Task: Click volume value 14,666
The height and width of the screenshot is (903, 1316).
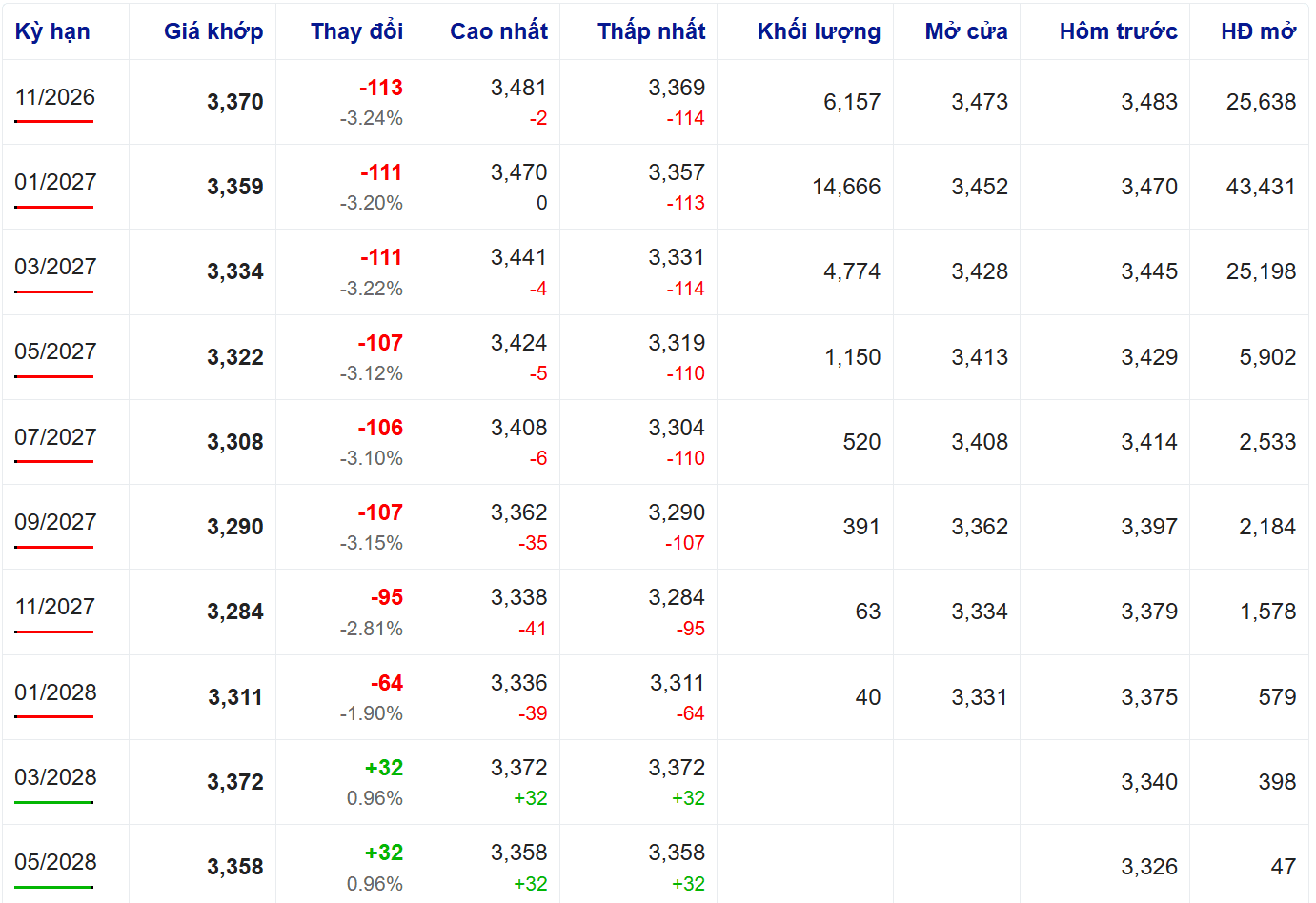Action: pos(846,187)
